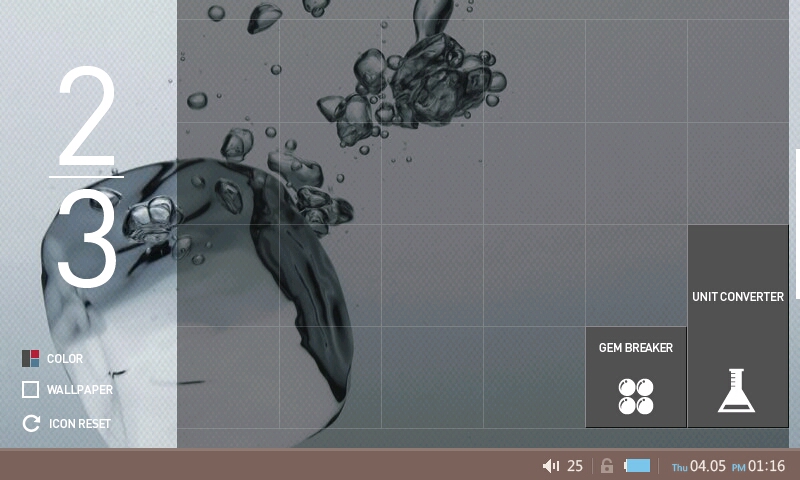Viewport: 800px width, 480px height.
Task: Click the volume level value 25
Action: [575, 466]
